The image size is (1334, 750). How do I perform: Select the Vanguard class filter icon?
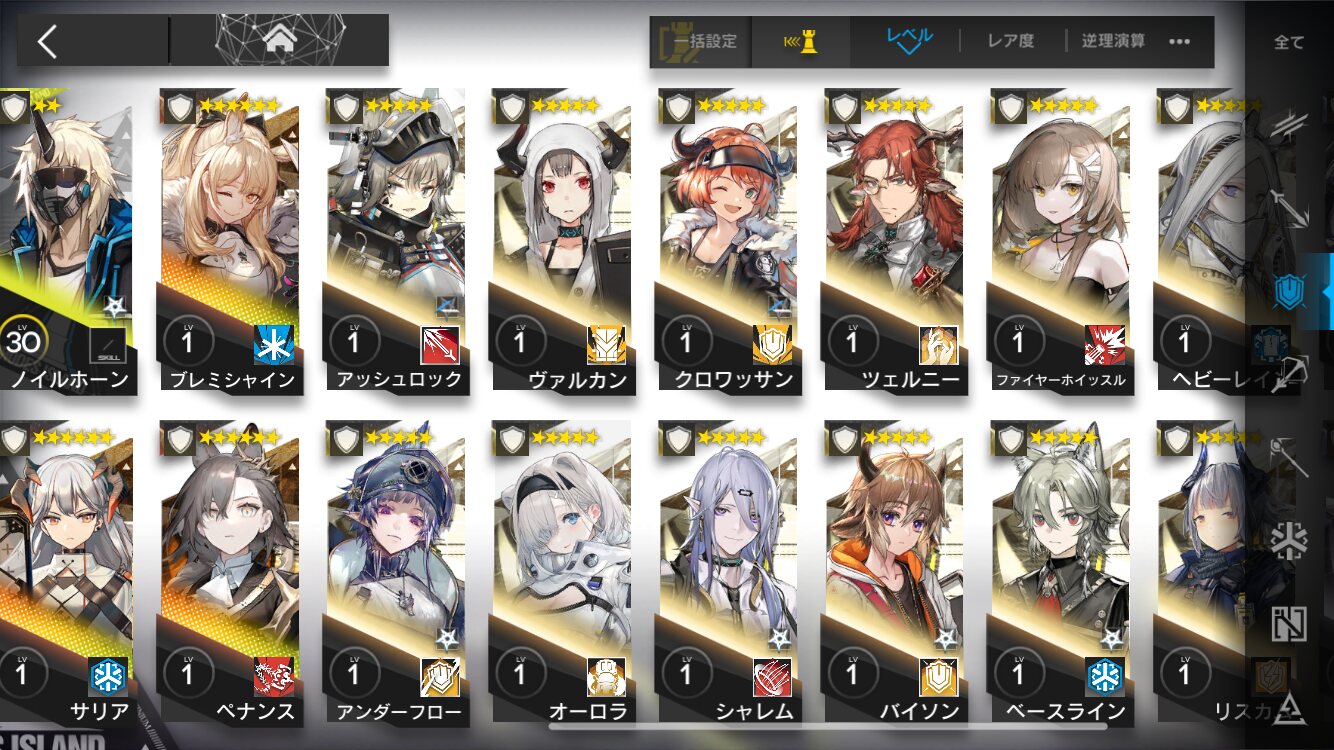[x=1289, y=124]
